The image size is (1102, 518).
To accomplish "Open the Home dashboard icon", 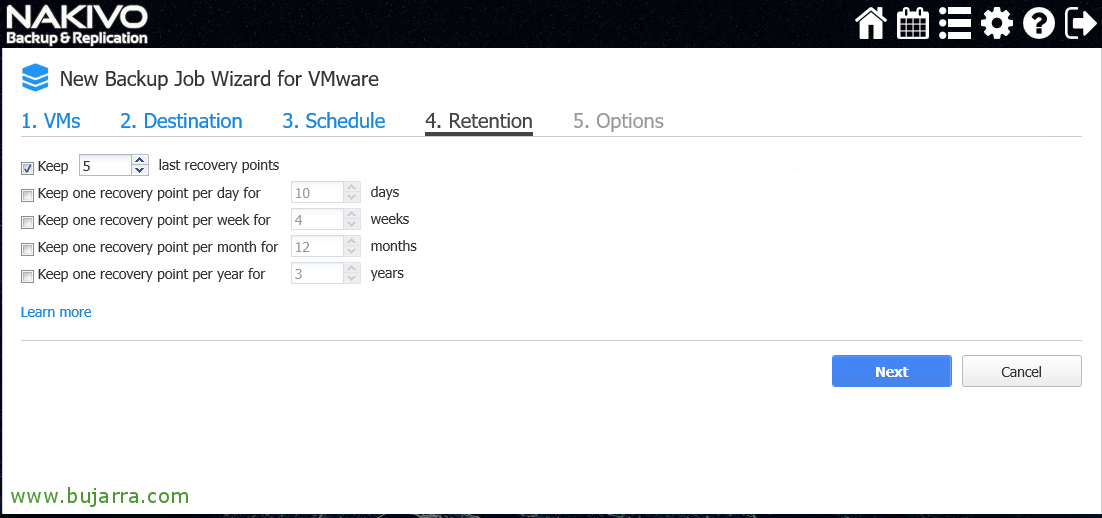I will [871, 24].
